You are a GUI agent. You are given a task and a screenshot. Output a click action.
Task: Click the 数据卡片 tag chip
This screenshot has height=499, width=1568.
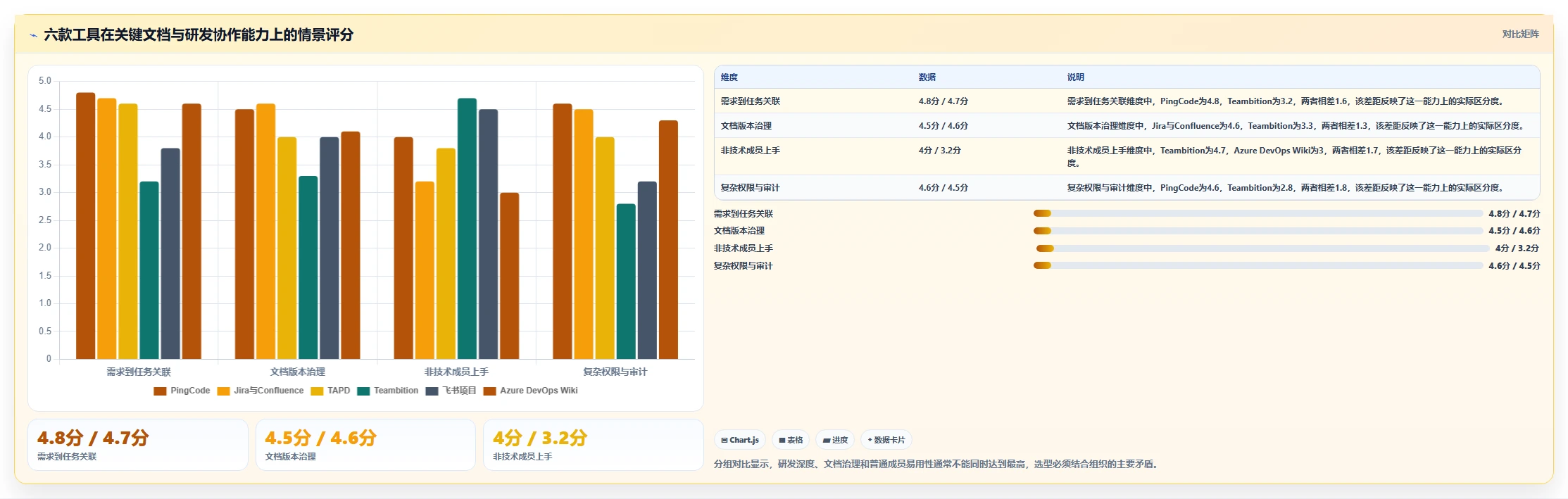[886, 440]
